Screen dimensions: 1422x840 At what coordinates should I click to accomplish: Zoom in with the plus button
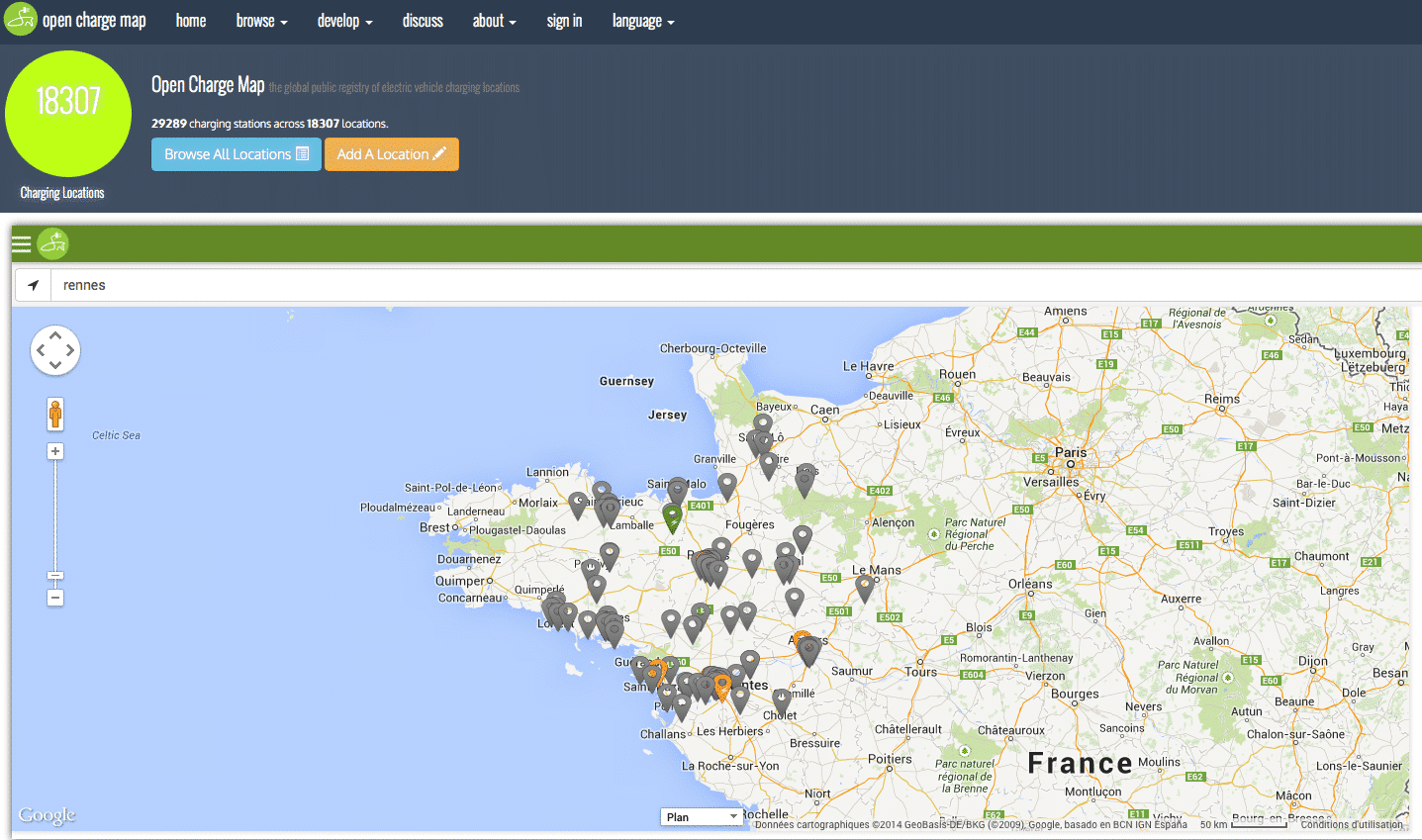point(55,451)
